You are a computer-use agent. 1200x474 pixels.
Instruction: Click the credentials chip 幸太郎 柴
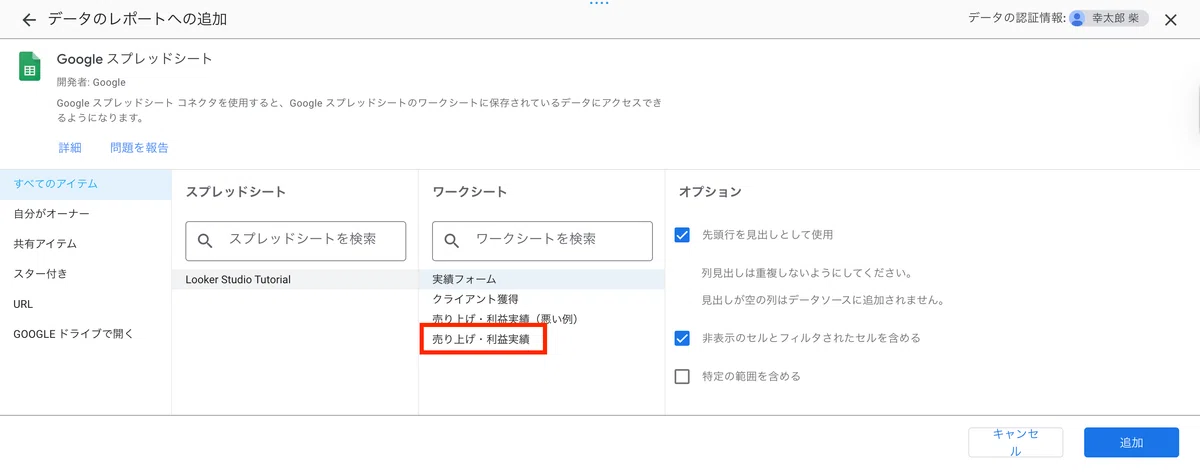[x=1108, y=18]
